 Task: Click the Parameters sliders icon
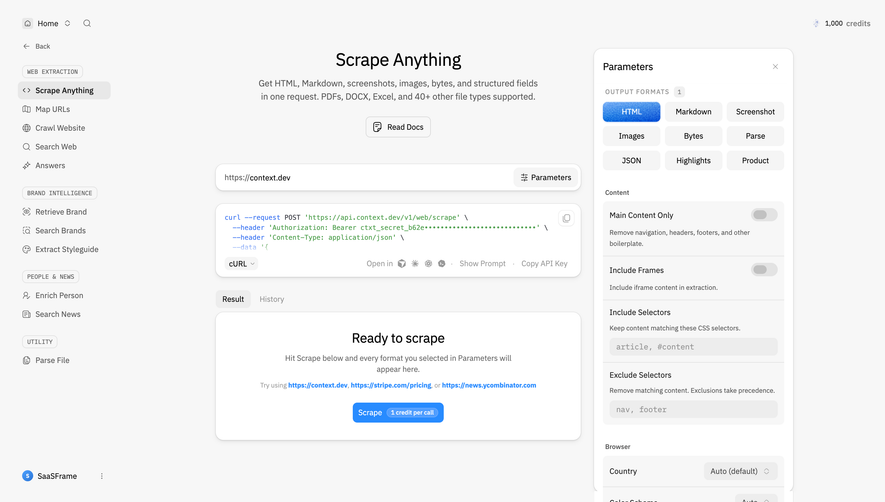tap(524, 177)
